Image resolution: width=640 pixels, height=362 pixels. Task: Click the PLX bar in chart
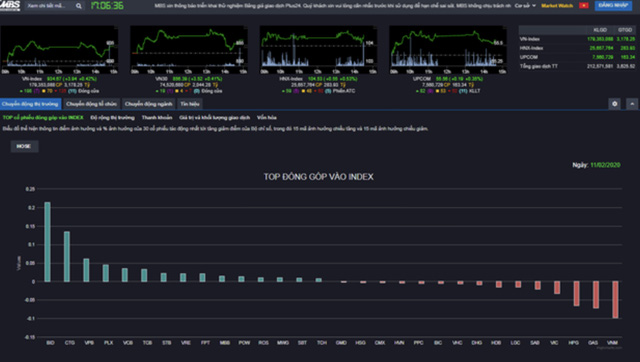(106, 273)
